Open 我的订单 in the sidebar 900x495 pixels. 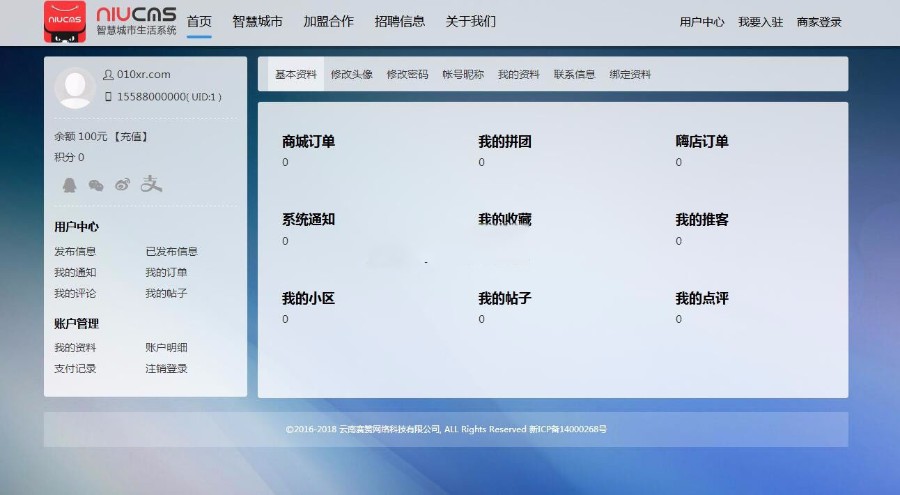pos(166,272)
